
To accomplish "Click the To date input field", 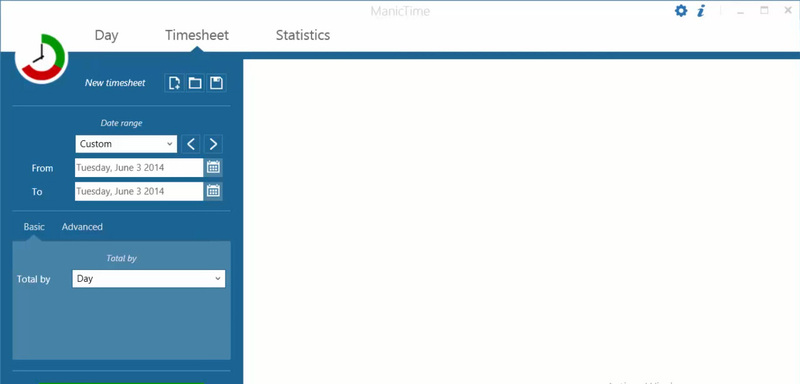I will tap(139, 191).
